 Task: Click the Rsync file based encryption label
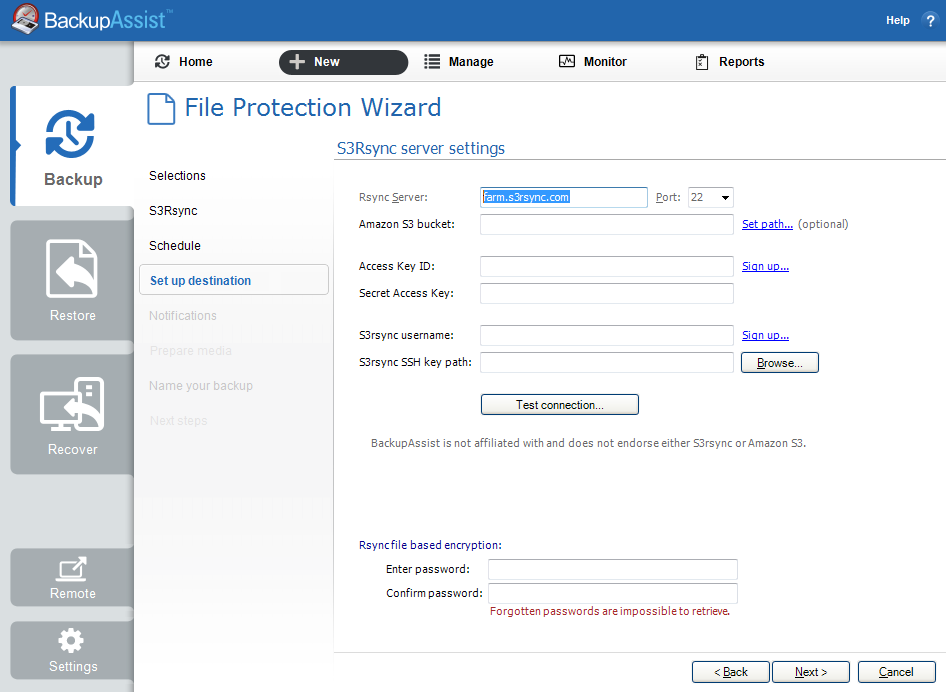point(430,545)
